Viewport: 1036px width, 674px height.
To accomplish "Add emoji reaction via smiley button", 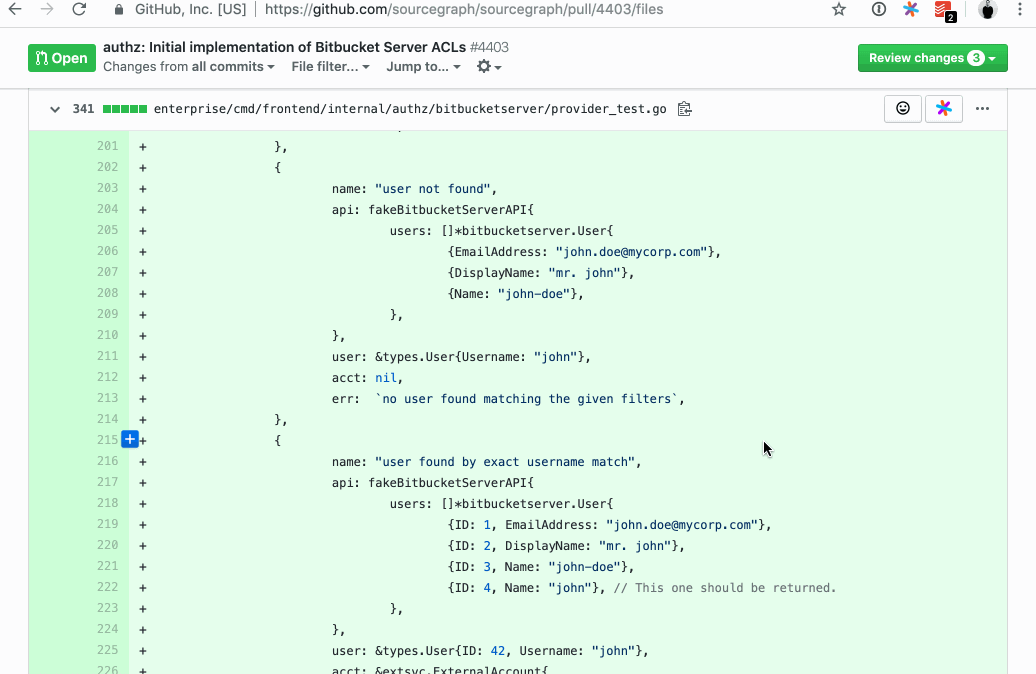I will 903,109.
